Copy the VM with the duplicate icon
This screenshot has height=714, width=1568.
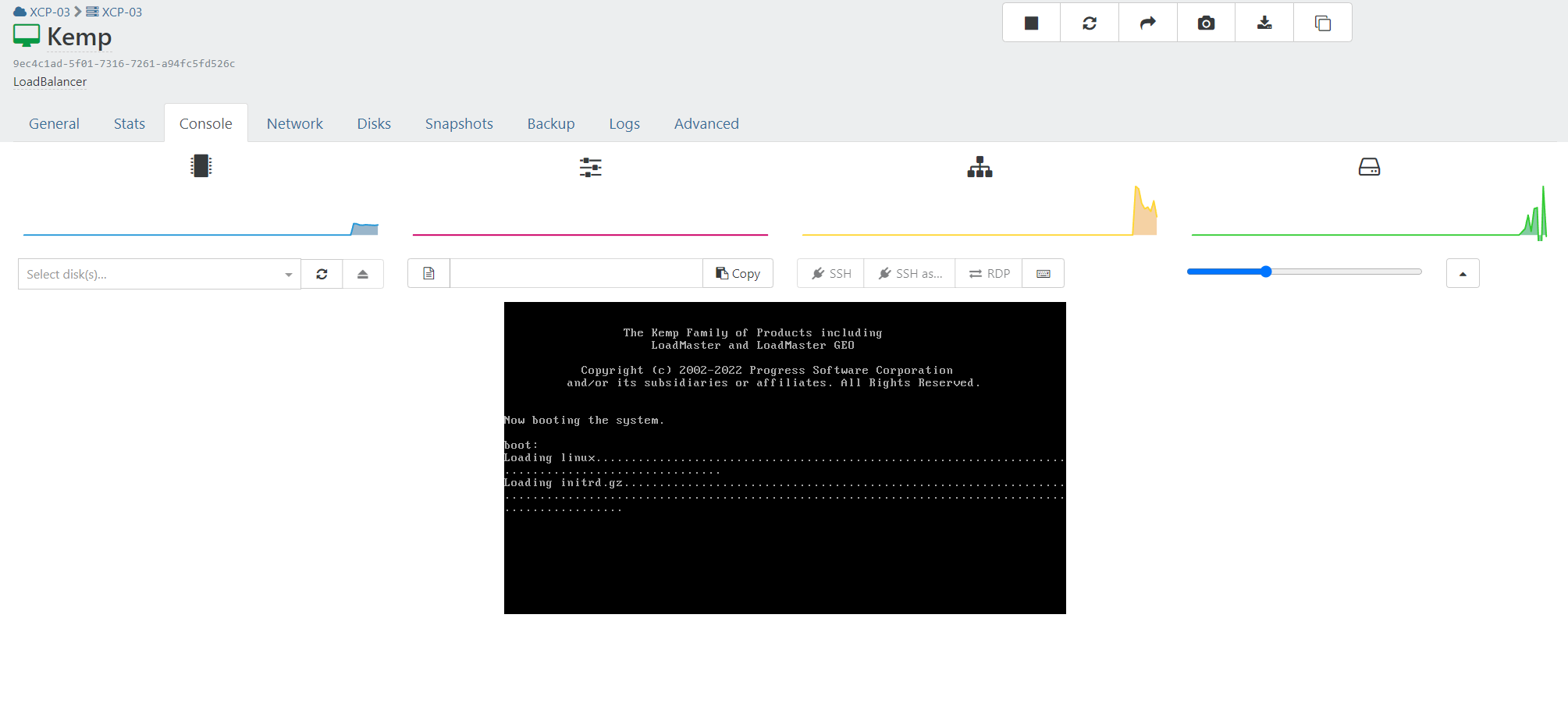click(1323, 23)
